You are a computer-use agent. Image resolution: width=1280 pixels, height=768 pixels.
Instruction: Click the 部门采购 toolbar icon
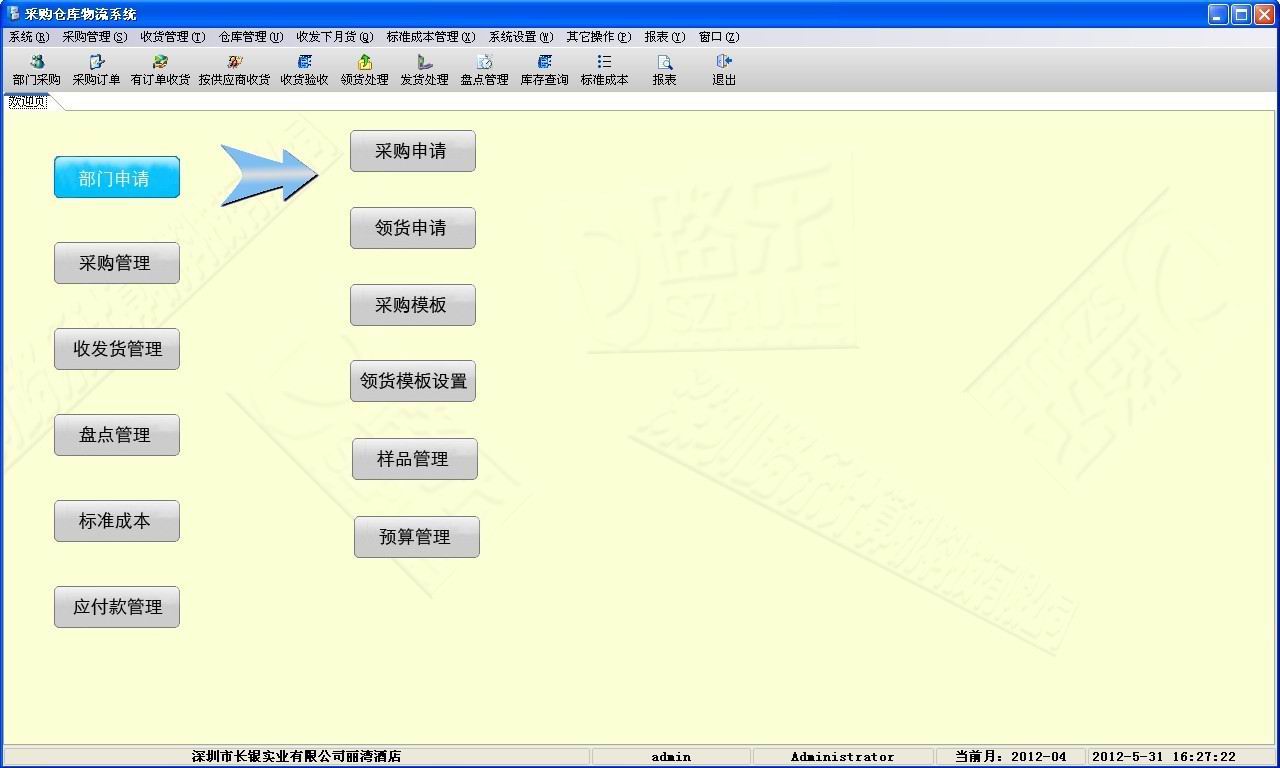(37, 70)
